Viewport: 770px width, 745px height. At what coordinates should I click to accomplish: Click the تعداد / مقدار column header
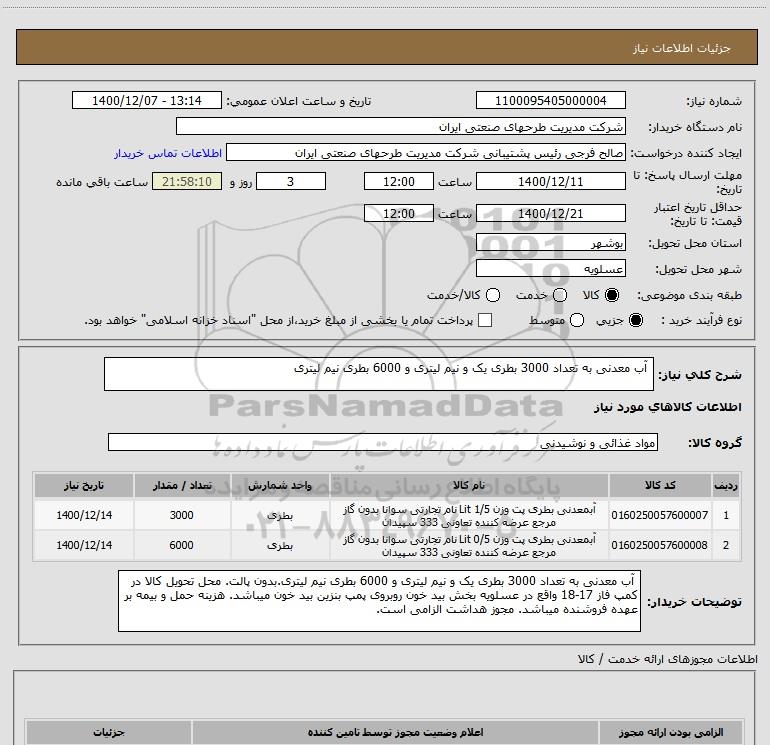coord(182,485)
